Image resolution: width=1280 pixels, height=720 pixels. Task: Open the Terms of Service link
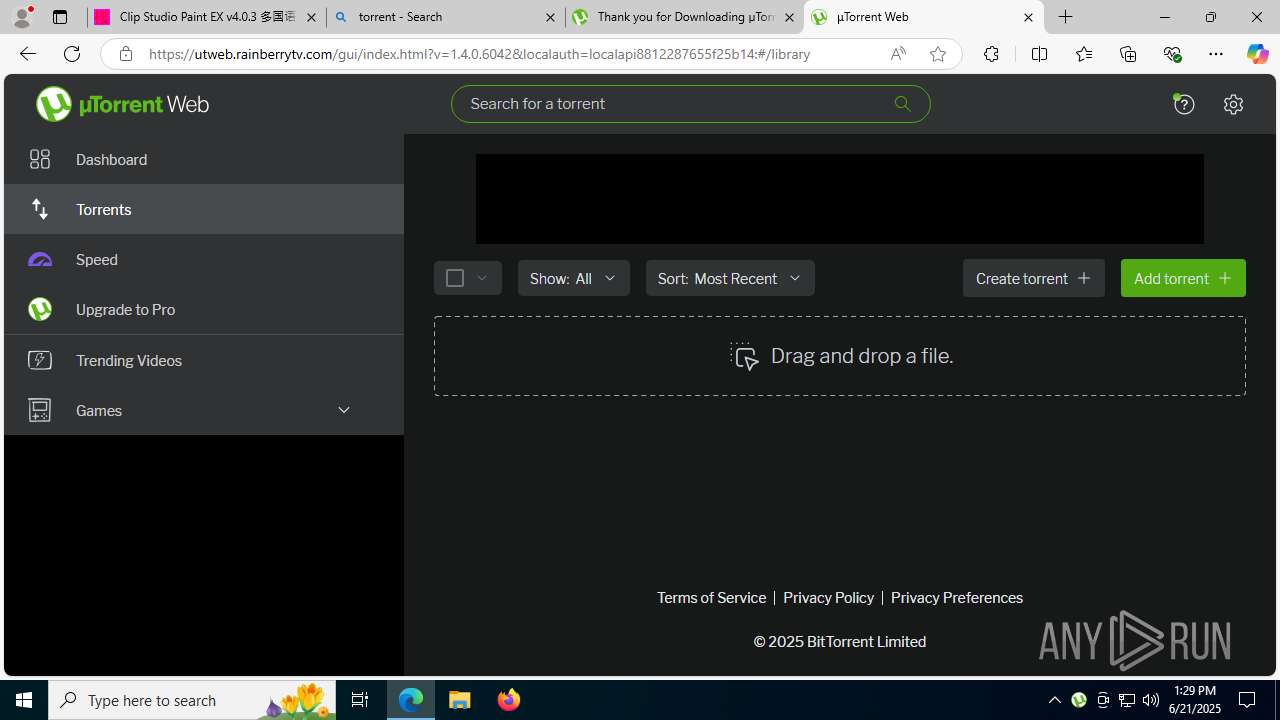pyautogui.click(x=711, y=597)
